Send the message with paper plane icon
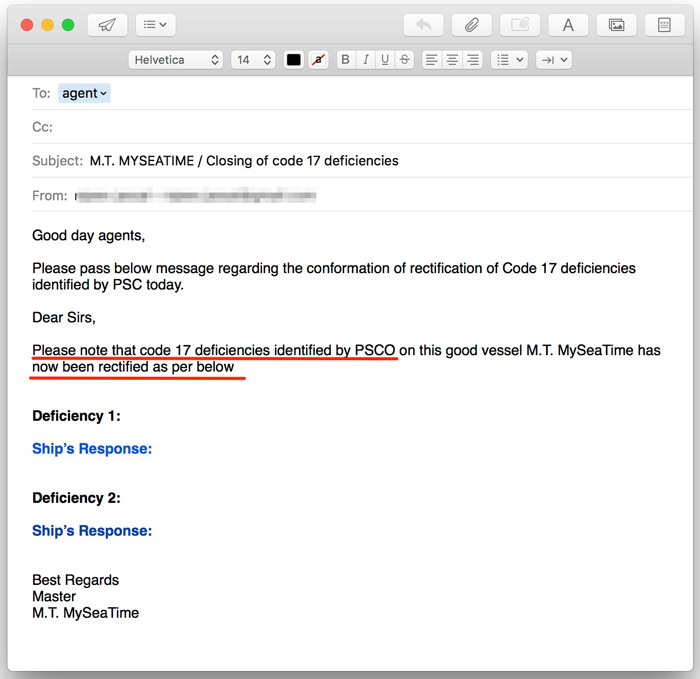 pyautogui.click(x=107, y=25)
